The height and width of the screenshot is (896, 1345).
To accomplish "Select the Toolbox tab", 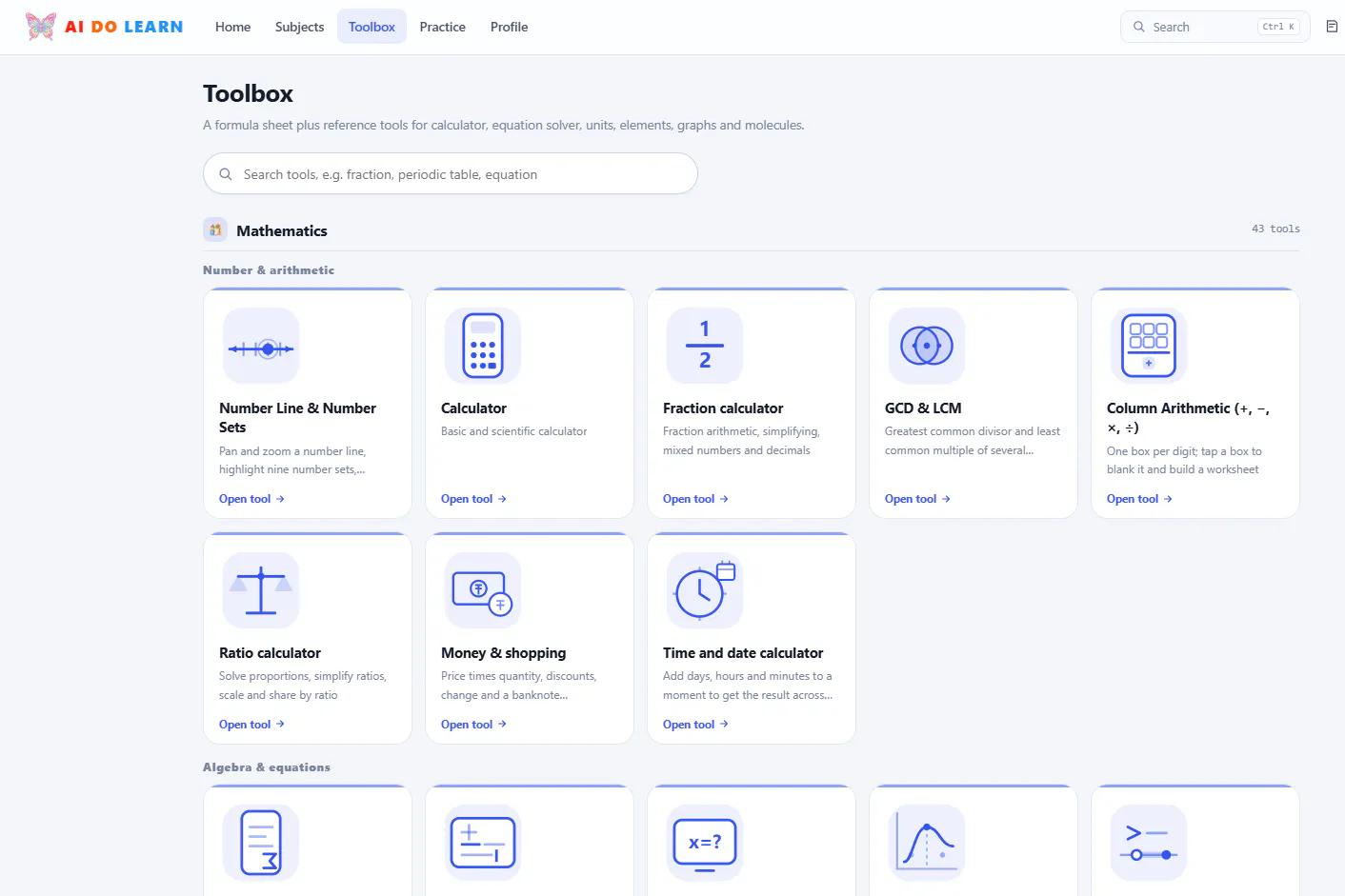I will pyautogui.click(x=371, y=27).
